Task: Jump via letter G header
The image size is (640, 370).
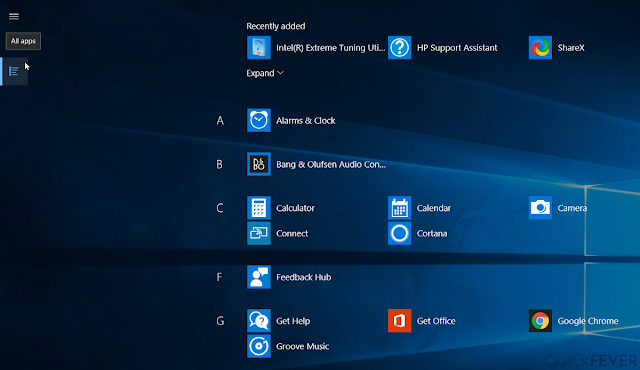Action: tap(220, 321)
